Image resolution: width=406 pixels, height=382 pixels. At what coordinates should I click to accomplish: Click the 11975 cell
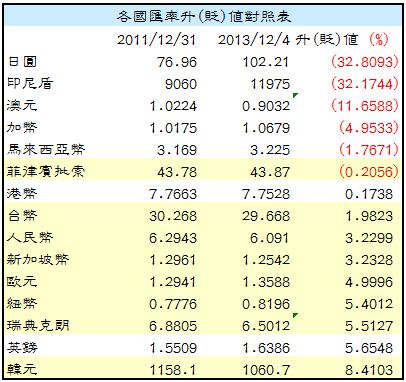[270, 84]
